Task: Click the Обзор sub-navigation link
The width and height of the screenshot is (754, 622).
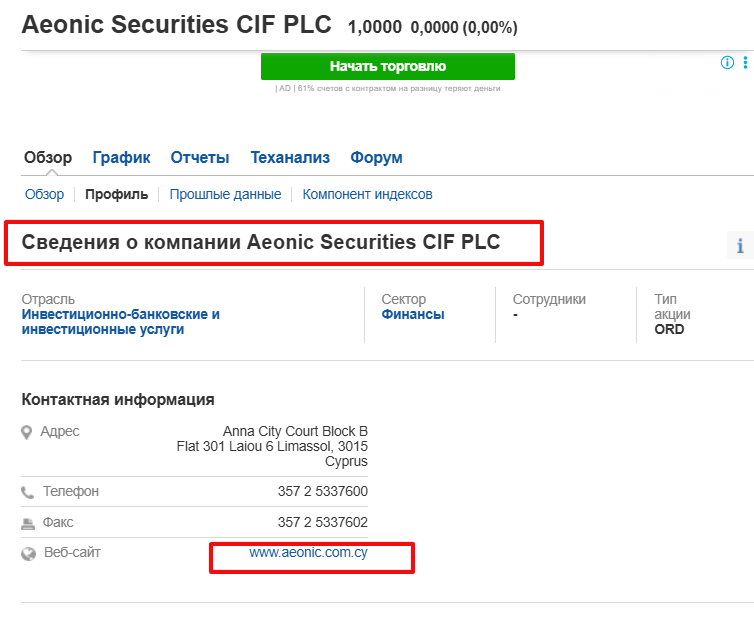Action: tap(44, 195)
